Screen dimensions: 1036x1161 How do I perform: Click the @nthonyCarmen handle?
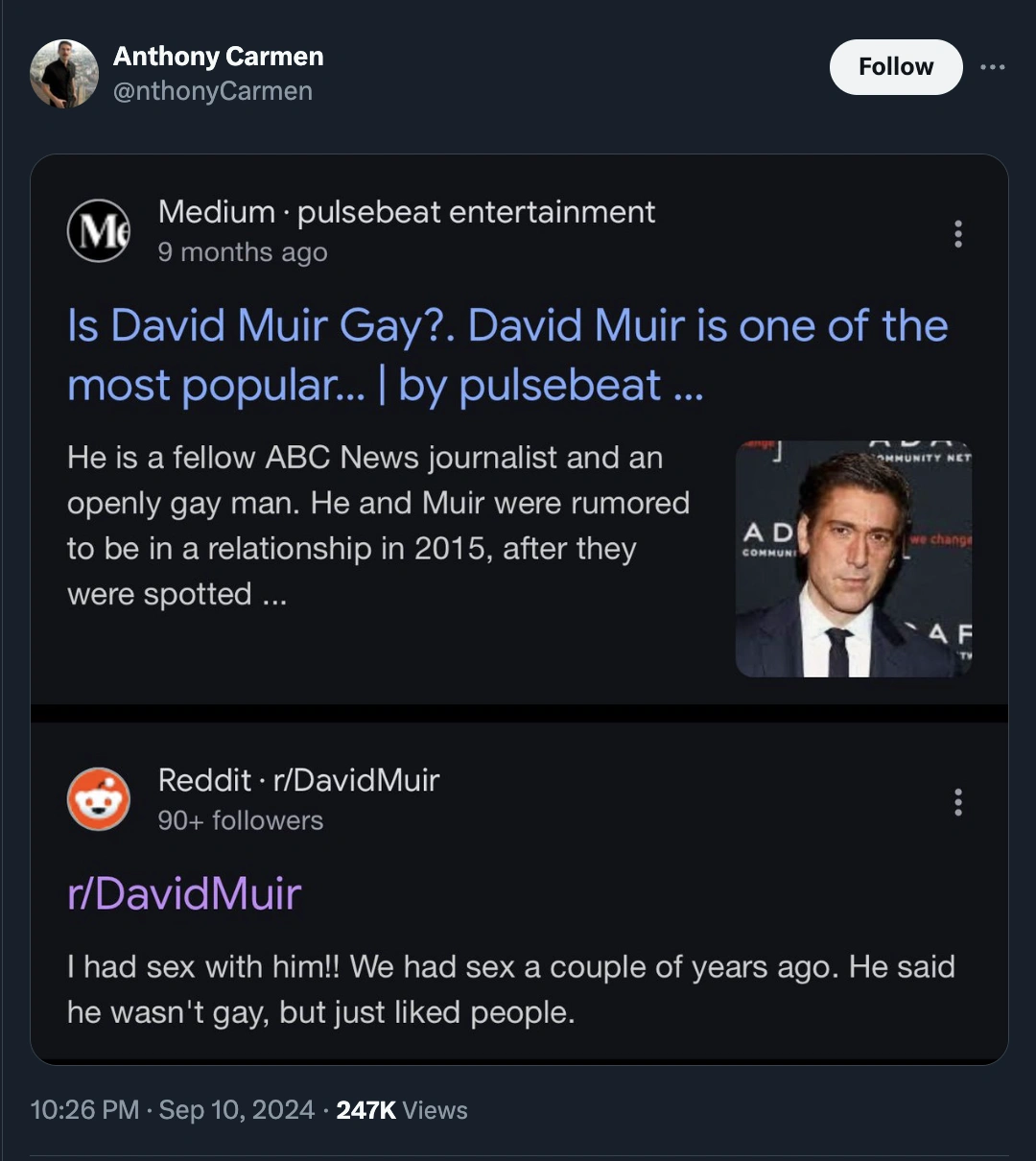coord(212,91)
